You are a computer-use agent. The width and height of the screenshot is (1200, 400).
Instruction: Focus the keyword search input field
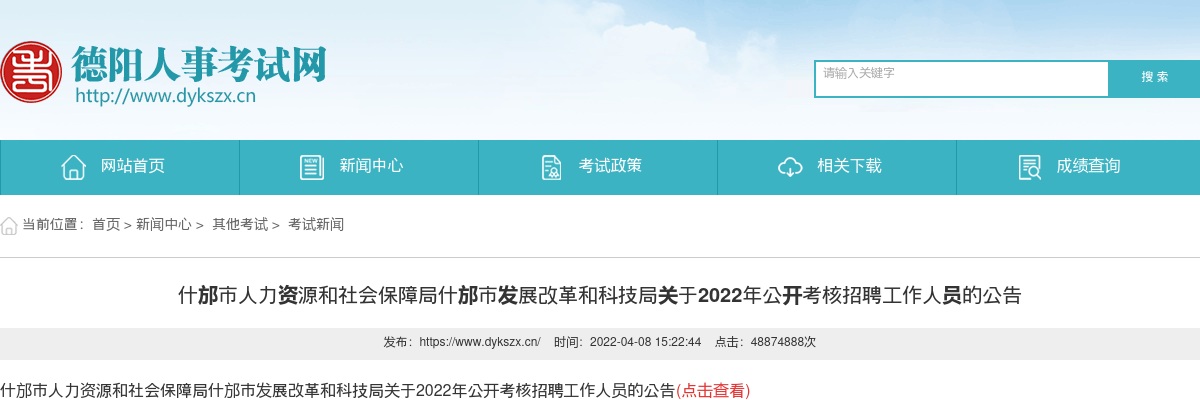[x=962, y=79]
